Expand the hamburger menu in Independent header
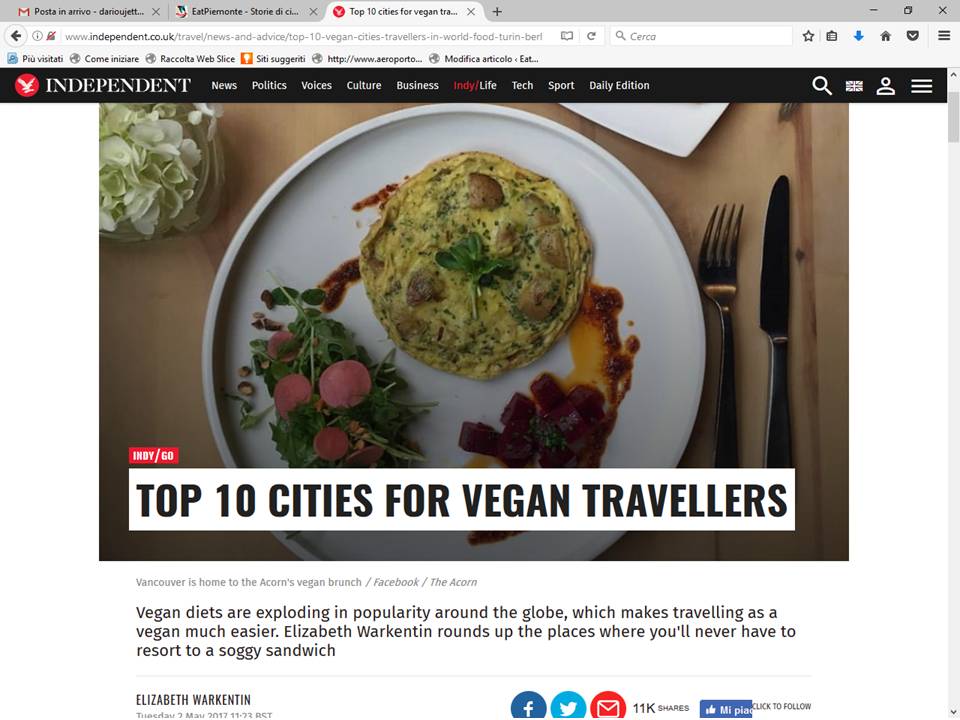The height and width of the screenshot is (720, 960). point(921,86)
